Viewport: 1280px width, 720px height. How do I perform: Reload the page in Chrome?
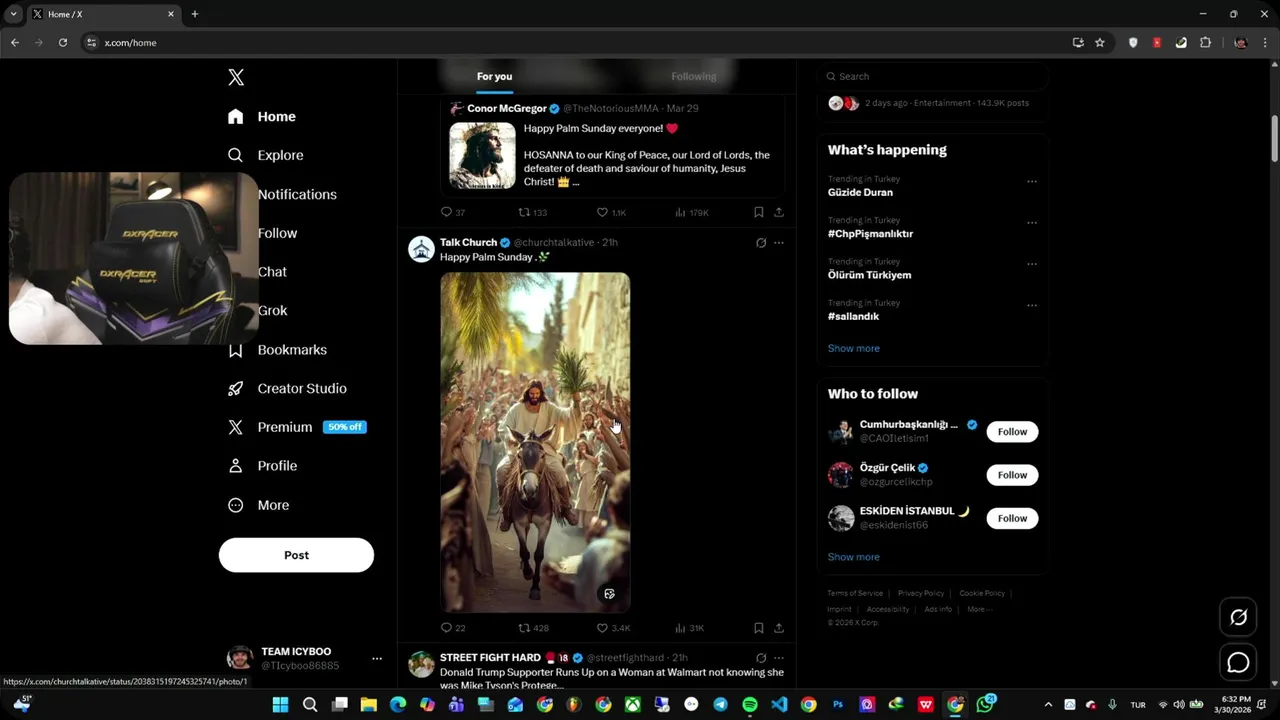coord(63,43)
